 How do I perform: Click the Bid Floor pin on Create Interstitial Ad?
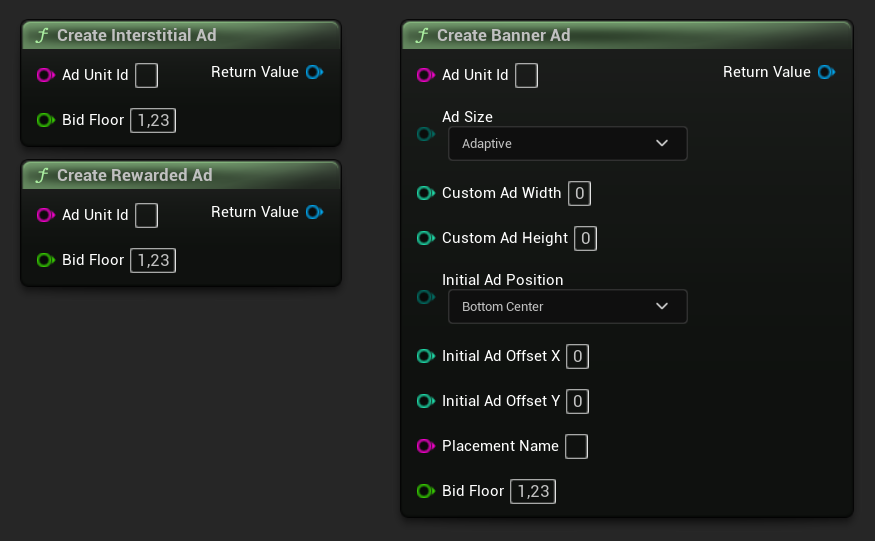[45, 120]
